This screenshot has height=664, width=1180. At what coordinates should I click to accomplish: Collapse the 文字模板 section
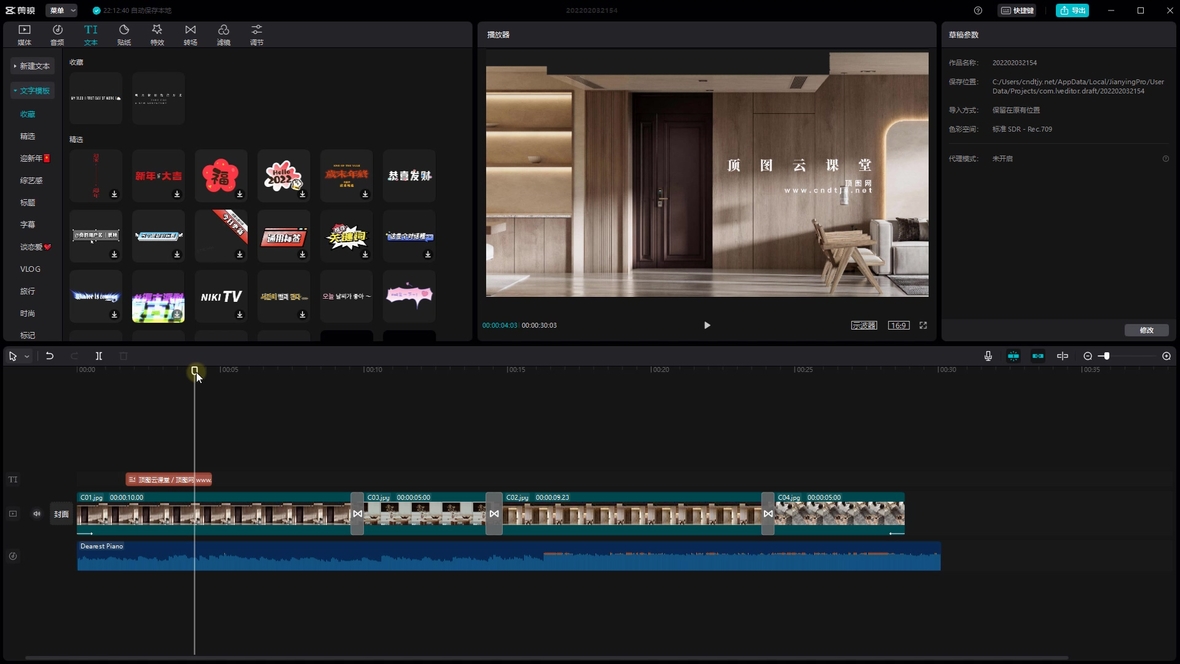(x=32, y=91)
